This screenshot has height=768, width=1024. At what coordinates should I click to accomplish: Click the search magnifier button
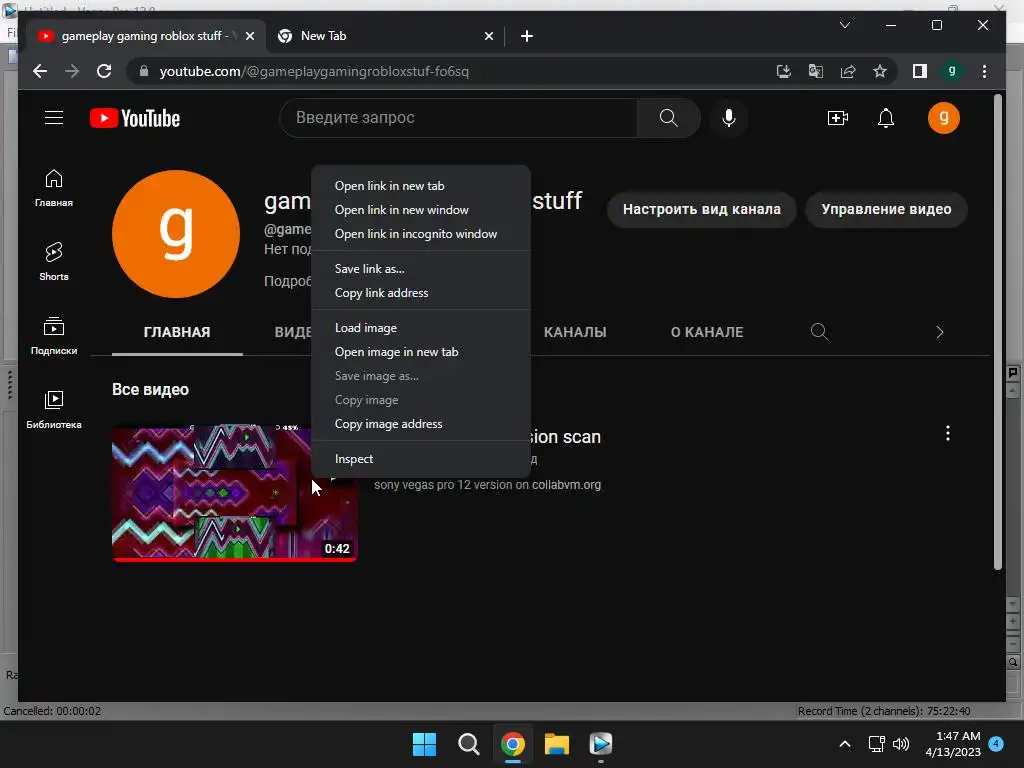click(x=668, y=118)
